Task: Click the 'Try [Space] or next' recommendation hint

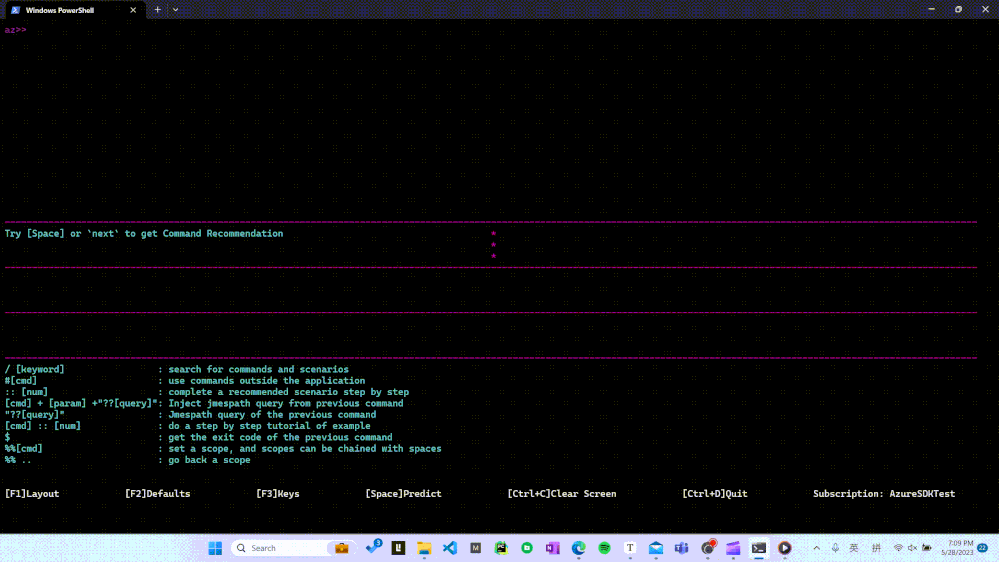Action: (x=144, y=234)
